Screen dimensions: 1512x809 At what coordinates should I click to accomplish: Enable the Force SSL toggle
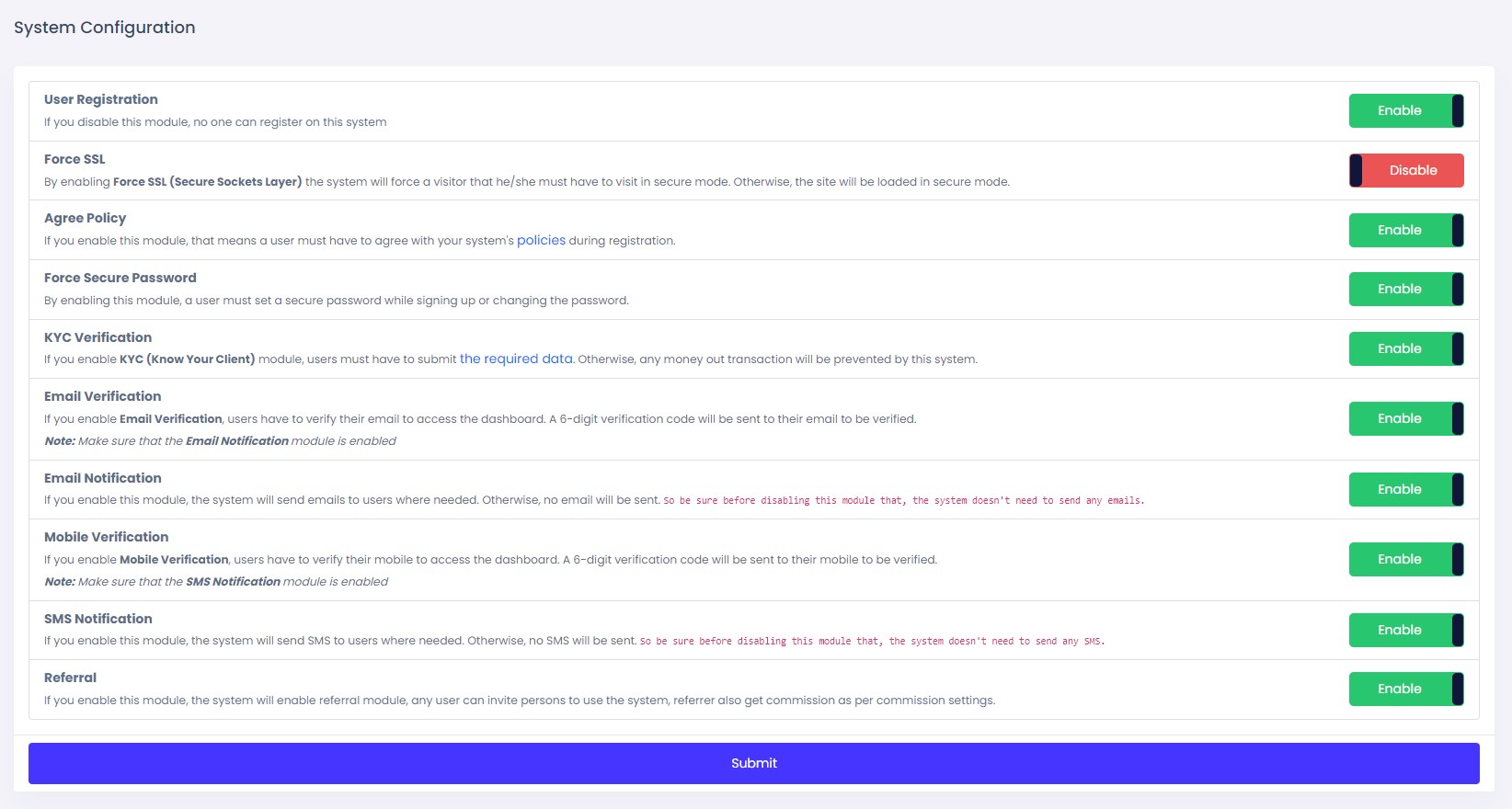1405,171
